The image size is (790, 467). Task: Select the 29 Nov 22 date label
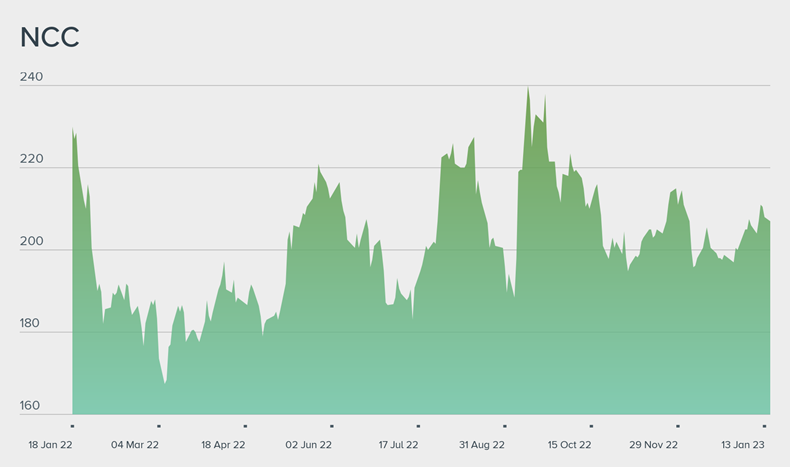pos(654,444)
